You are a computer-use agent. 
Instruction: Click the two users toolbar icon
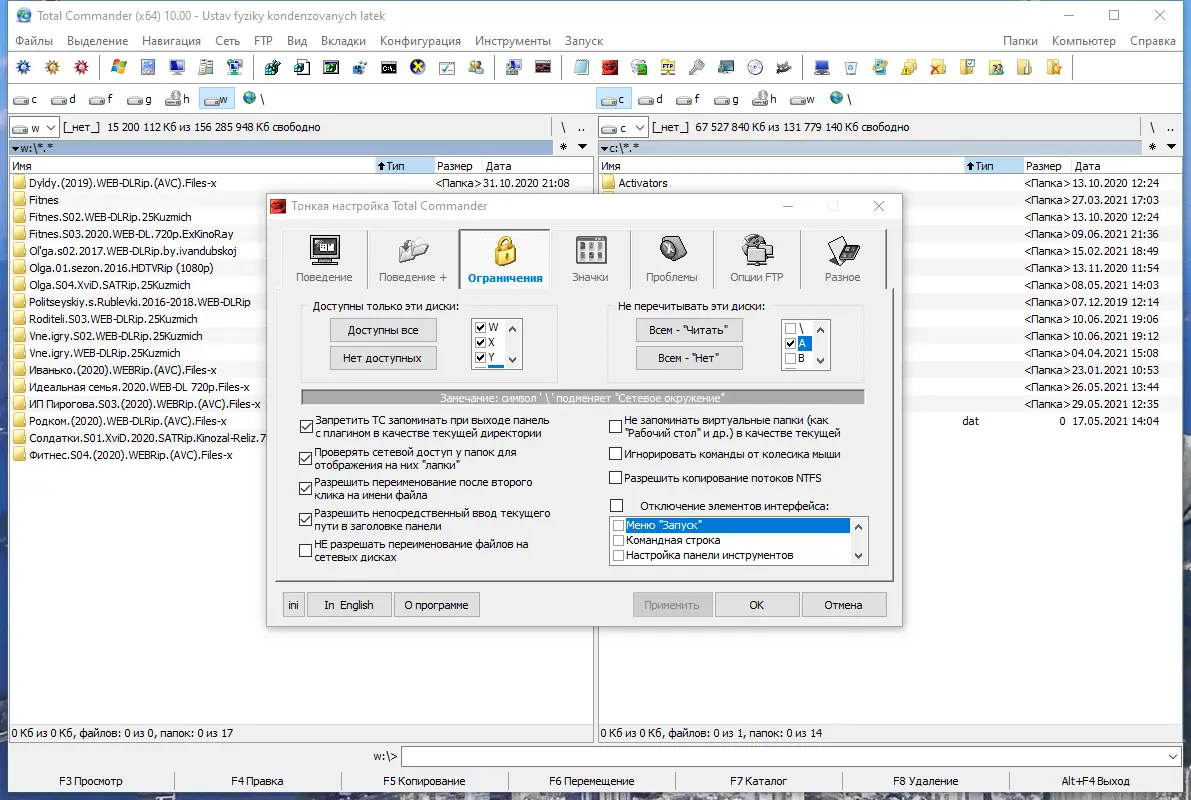[x=476, y=68]
